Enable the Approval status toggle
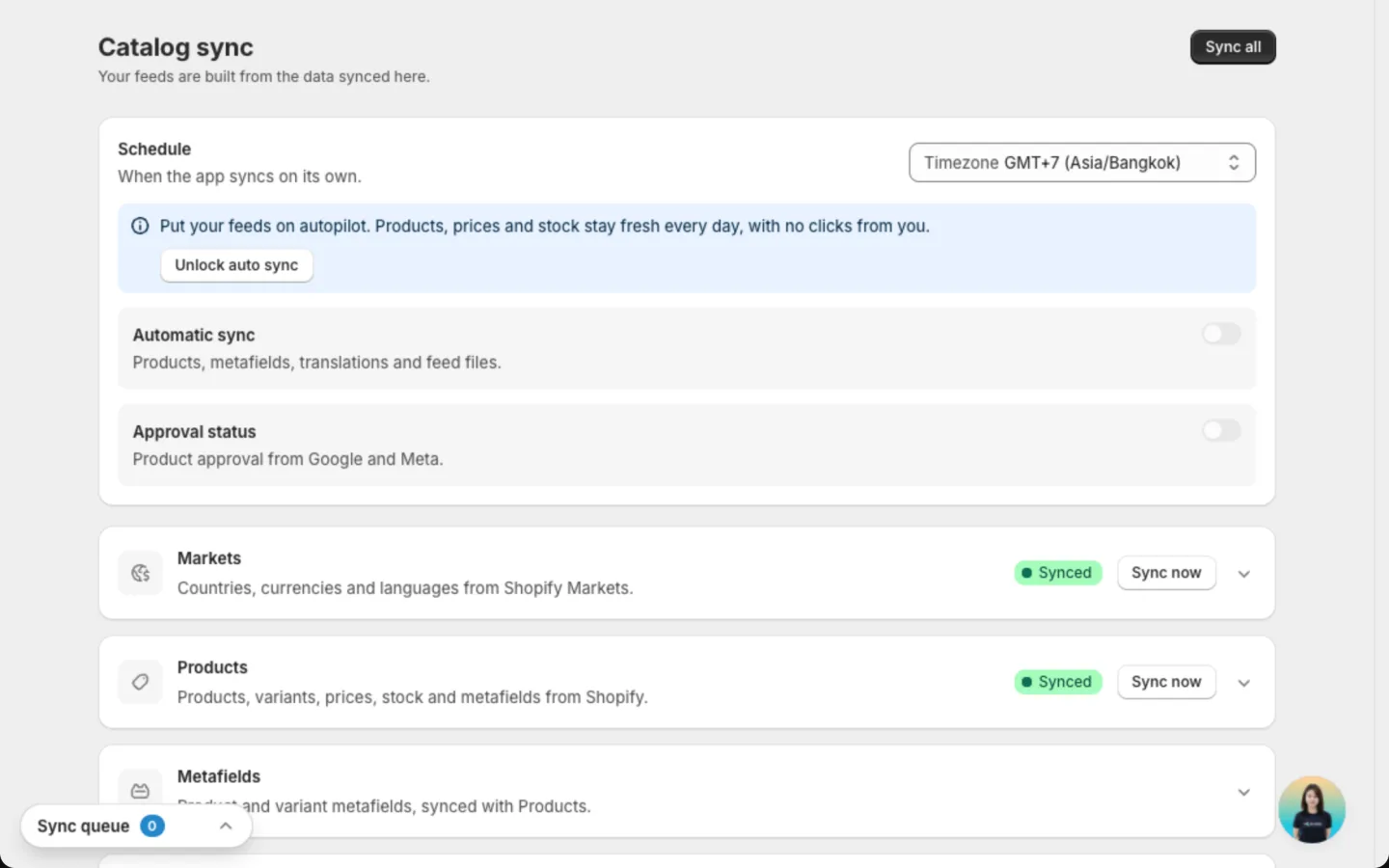 [1221, 430]
